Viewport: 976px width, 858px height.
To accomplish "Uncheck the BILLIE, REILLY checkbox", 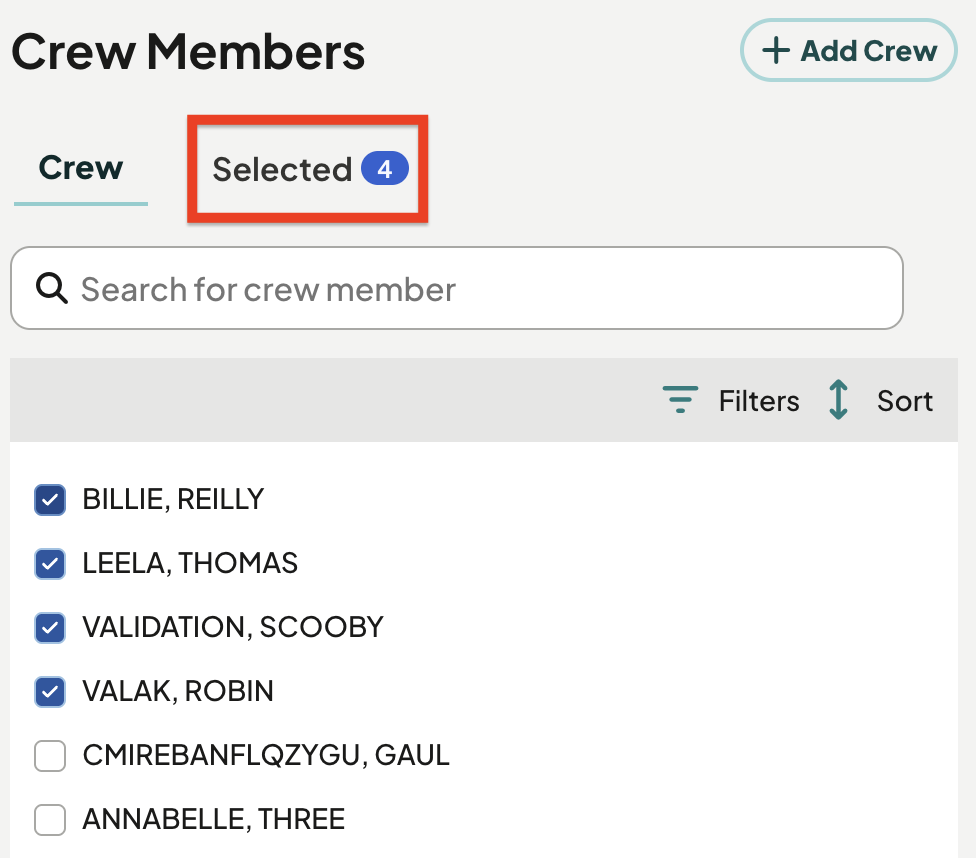I will point(50,499).
